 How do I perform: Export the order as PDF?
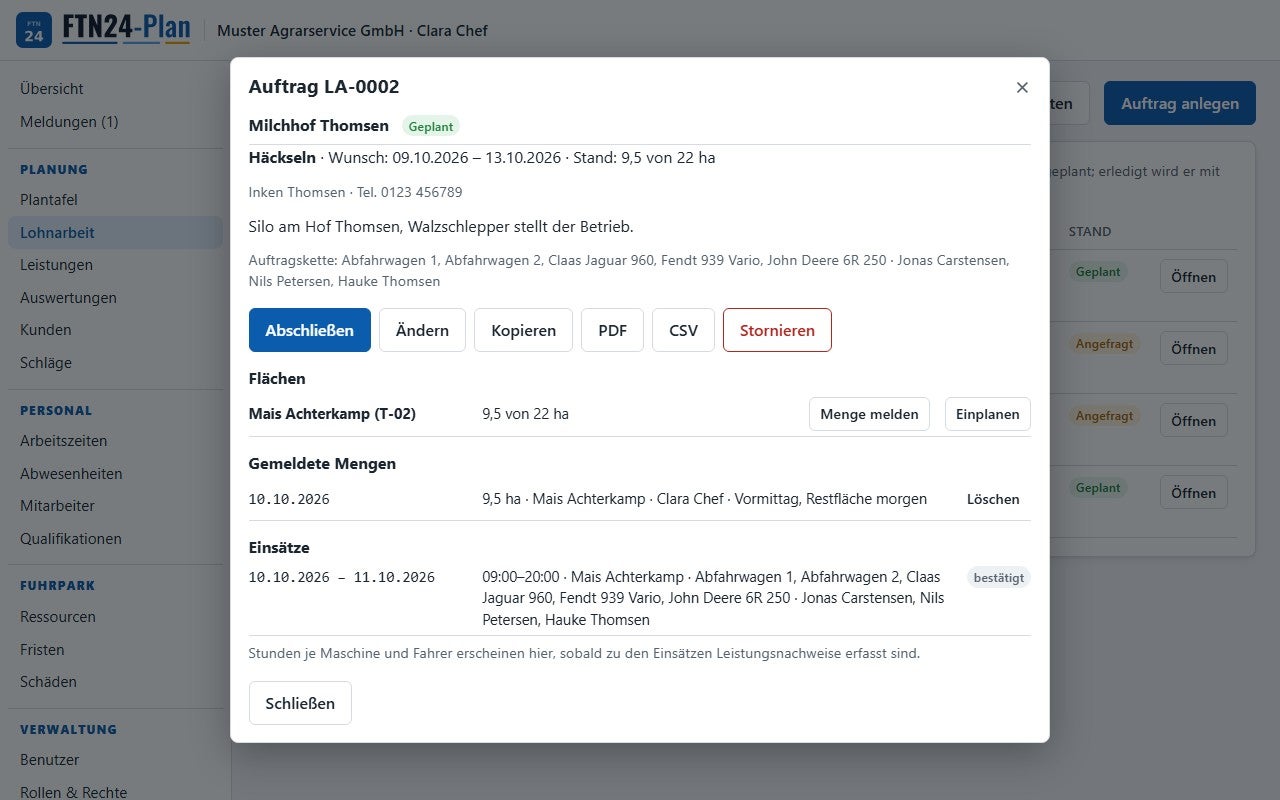612,330
